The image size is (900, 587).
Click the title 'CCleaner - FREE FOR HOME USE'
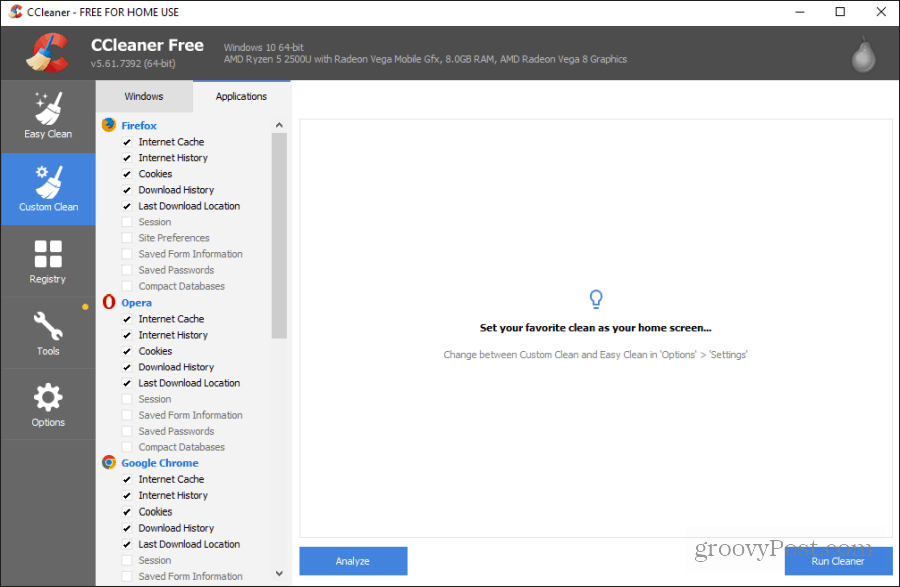103,12
